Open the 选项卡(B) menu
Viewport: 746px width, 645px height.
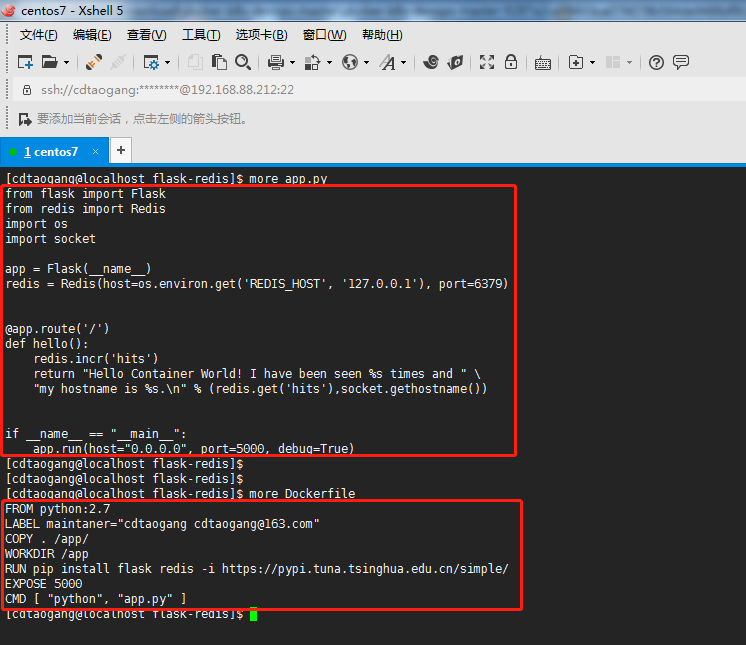pos(261,35)
